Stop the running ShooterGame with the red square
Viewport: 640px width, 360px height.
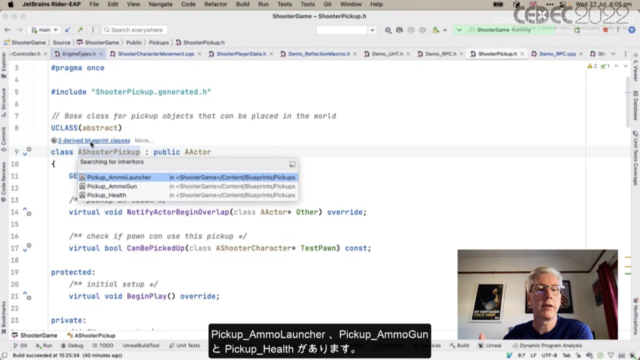tap(606, 30)
